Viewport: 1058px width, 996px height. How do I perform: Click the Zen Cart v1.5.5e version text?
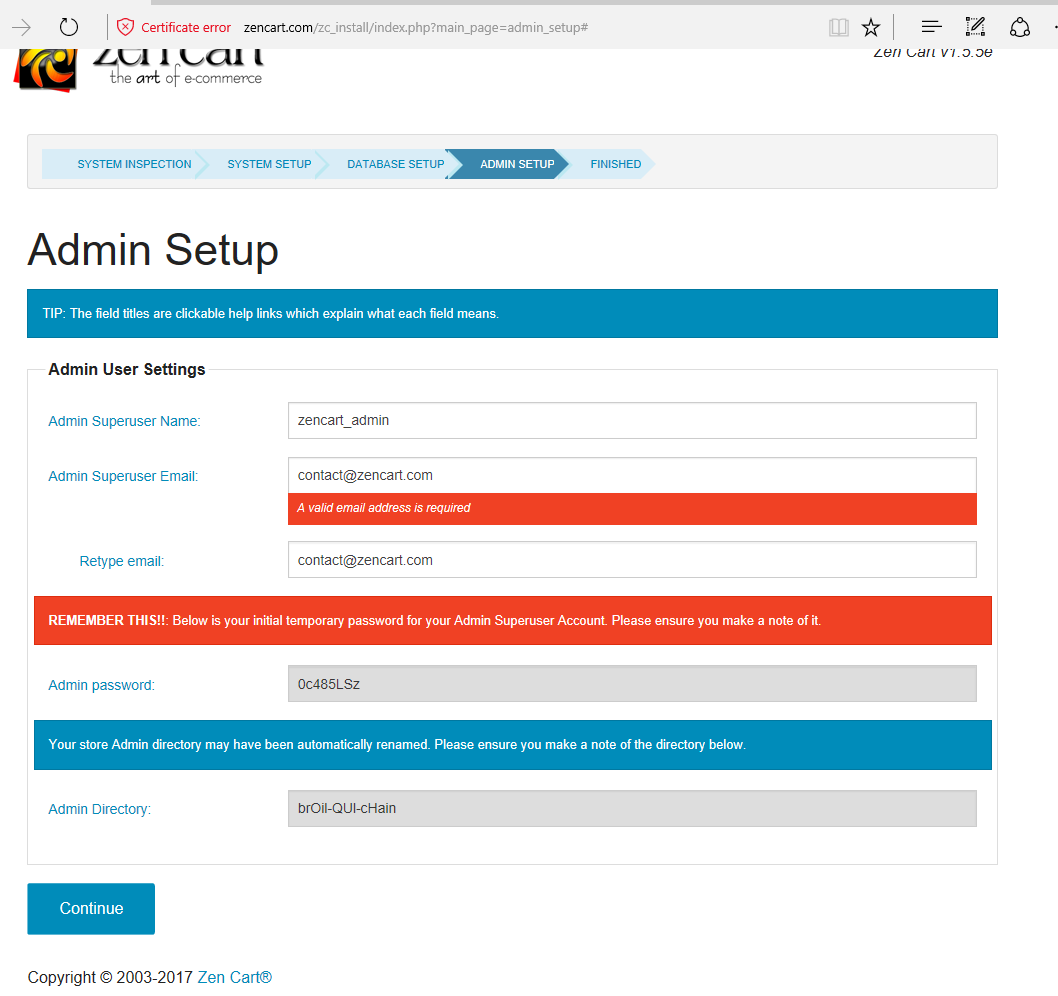pyautogui.click(x=932, y=53)
